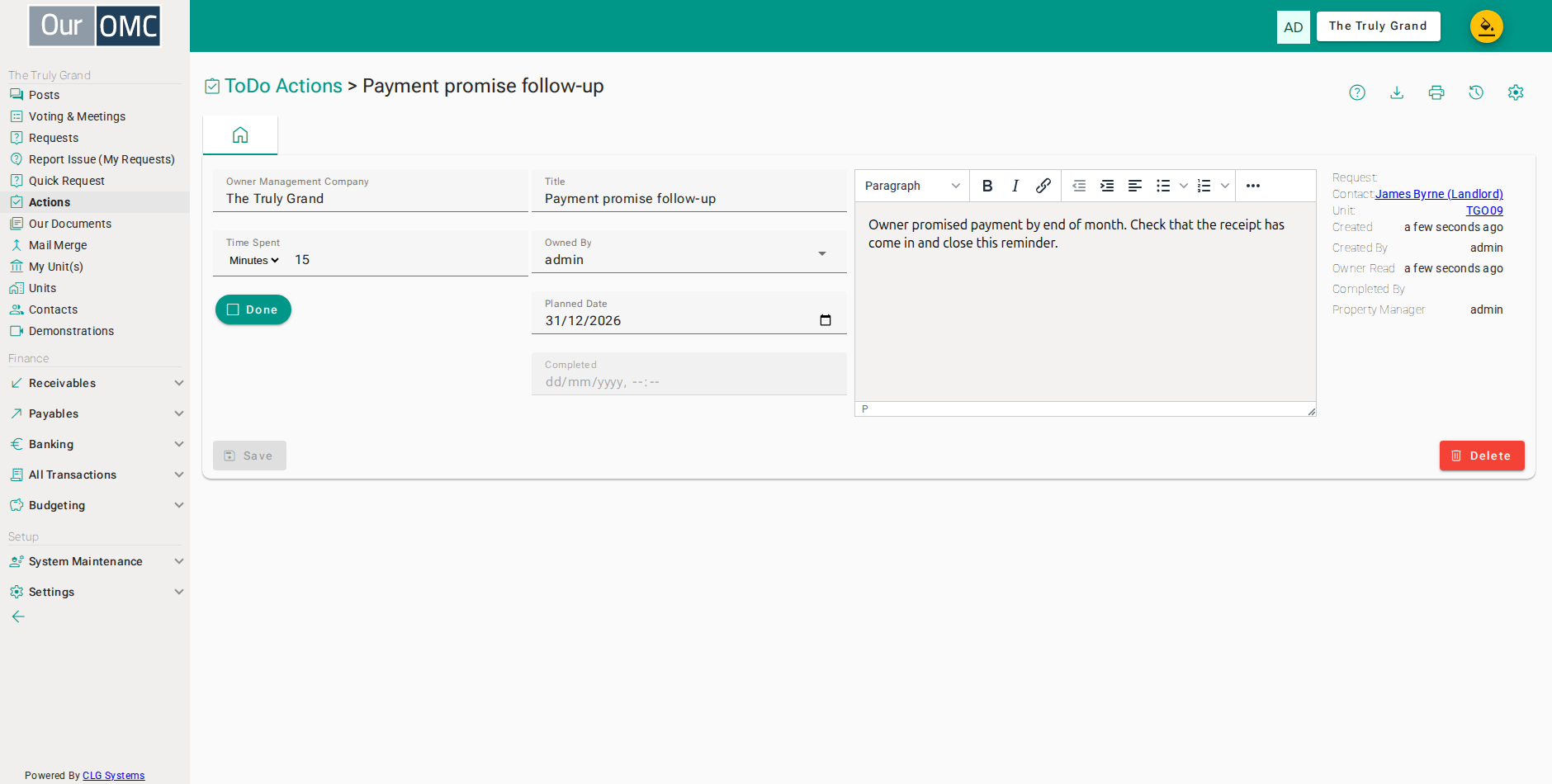Image resolution: width=1552 pixels, height=784 pixels.
Task: Click the Save button
Action: click(249, 456)
